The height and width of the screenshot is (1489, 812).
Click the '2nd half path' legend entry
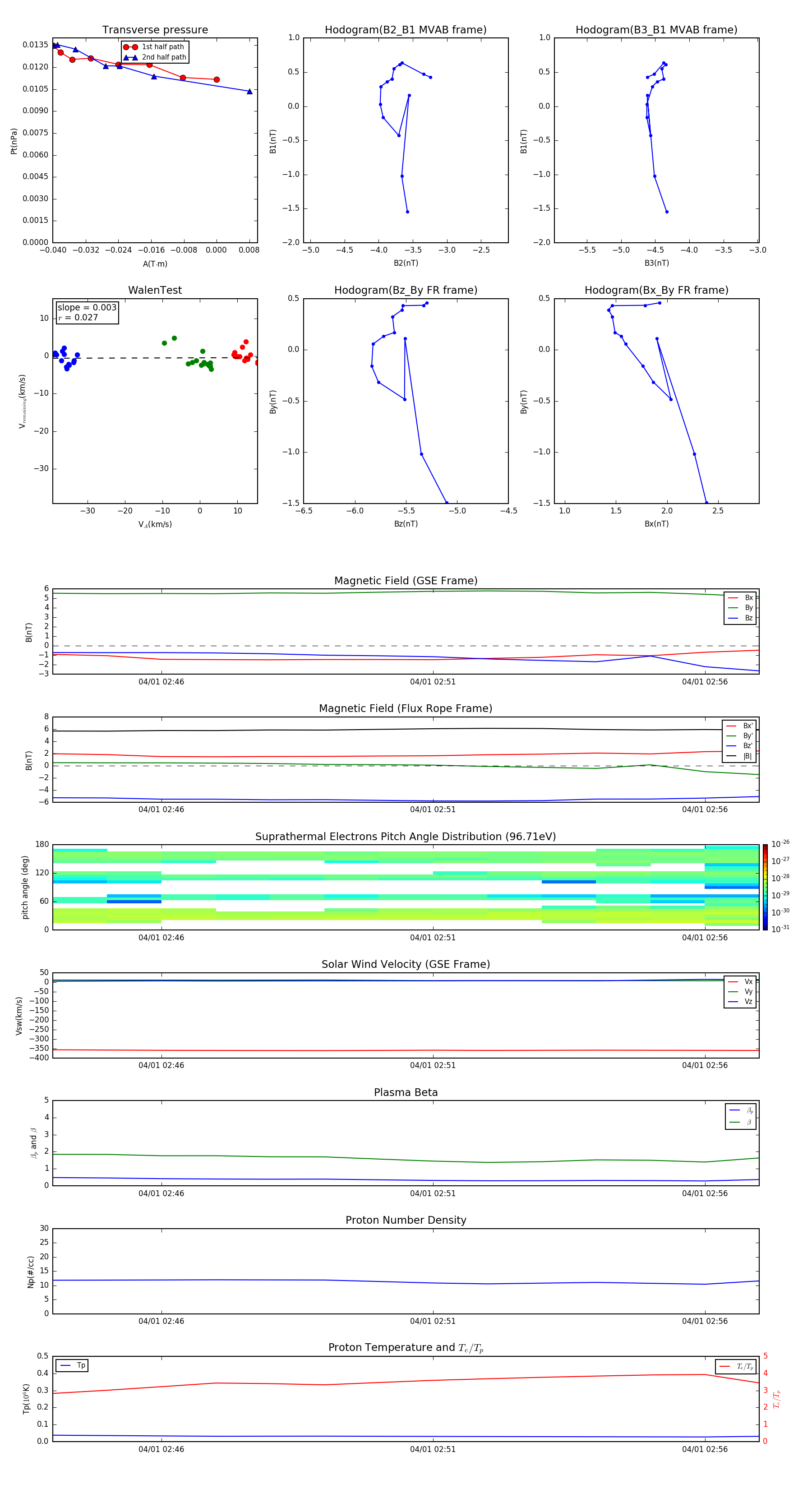click(x=154, y=57)
